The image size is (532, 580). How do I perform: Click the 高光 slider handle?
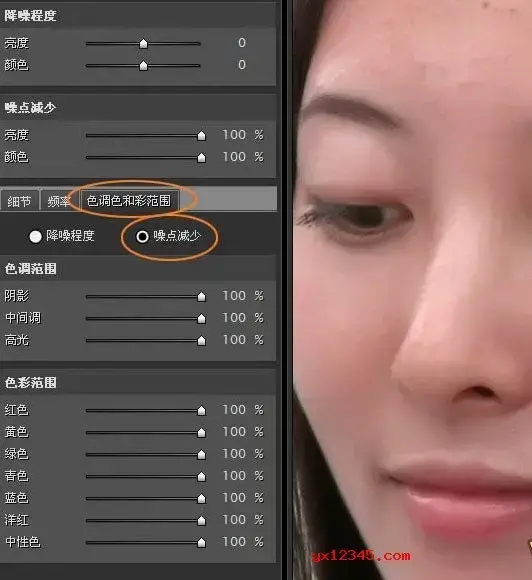(x=202, y=340)
